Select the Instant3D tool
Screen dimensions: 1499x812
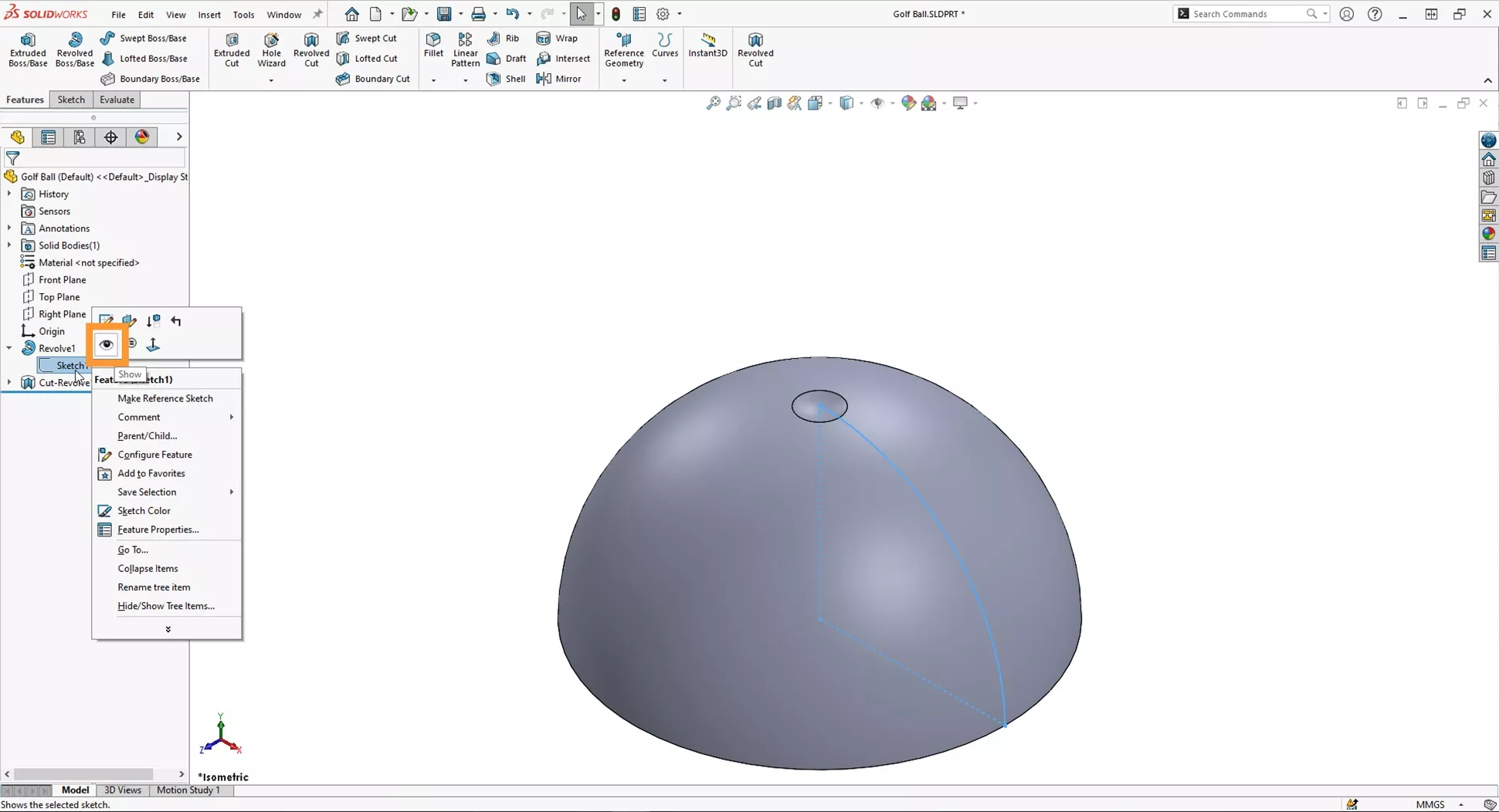pos(707,49)
